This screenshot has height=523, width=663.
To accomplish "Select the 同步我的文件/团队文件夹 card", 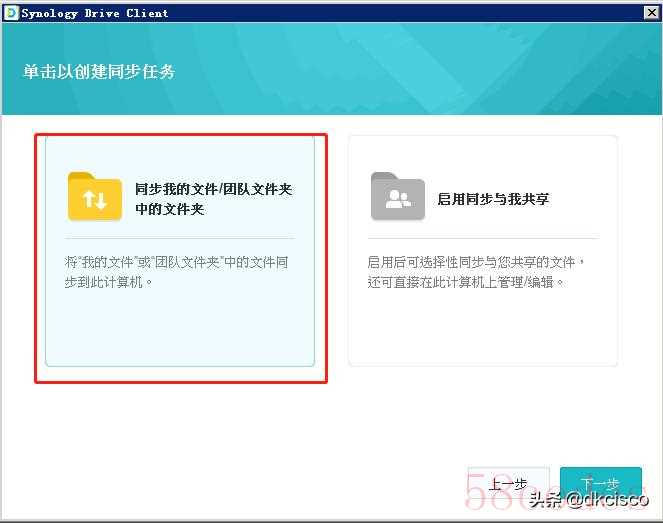I will tap(180, 251).
